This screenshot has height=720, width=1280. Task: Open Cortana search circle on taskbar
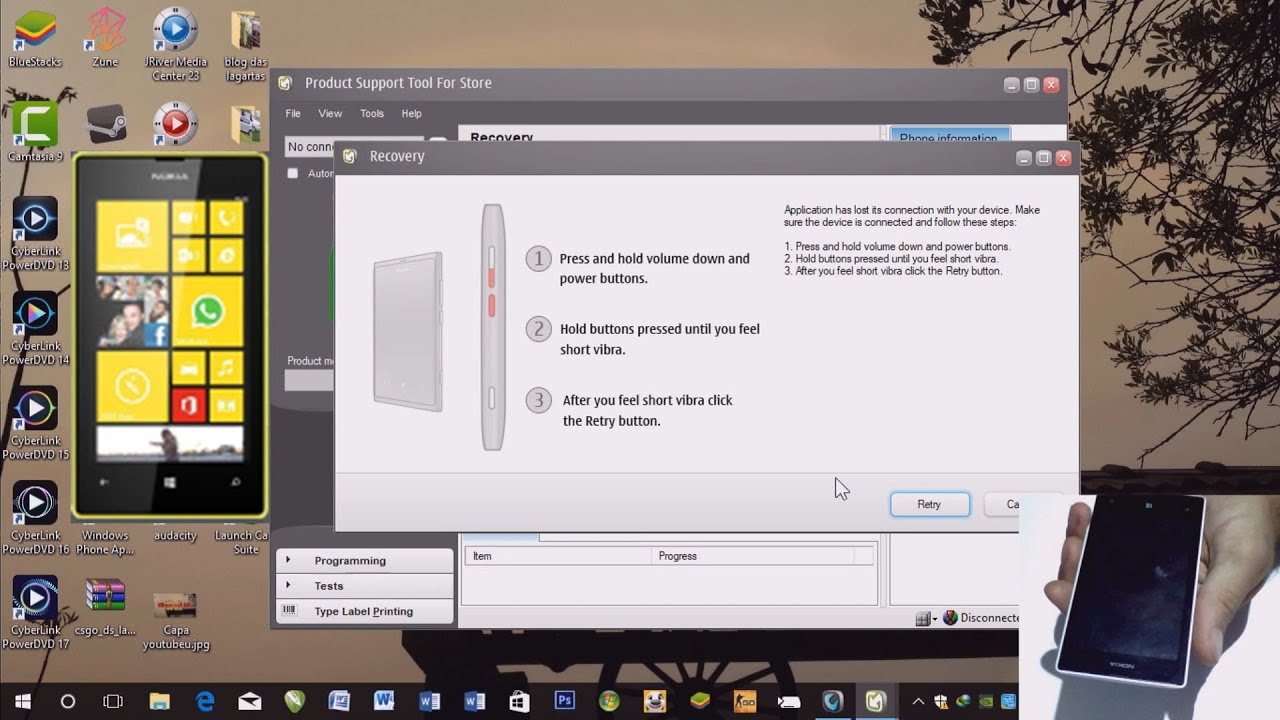(68, 701)
